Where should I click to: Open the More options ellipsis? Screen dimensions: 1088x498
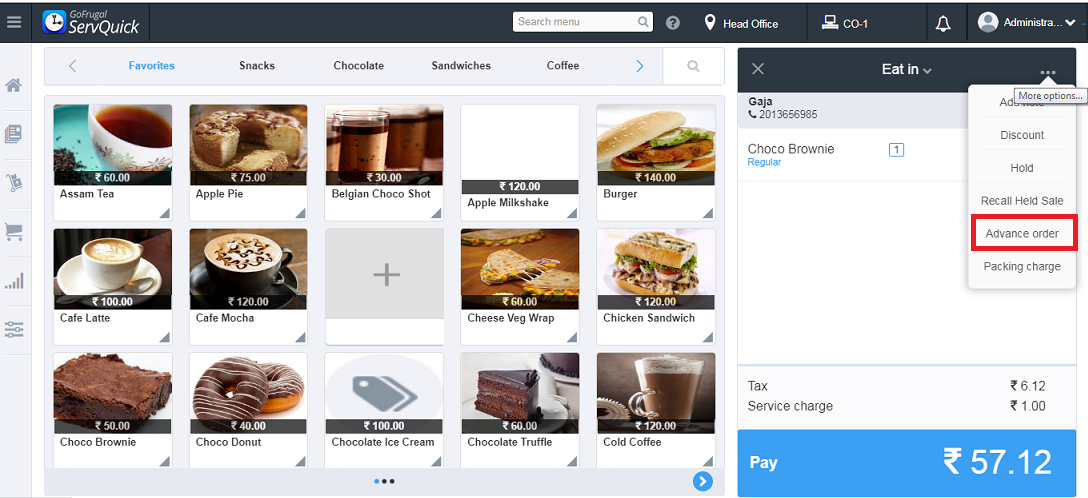click(1048, 72)
